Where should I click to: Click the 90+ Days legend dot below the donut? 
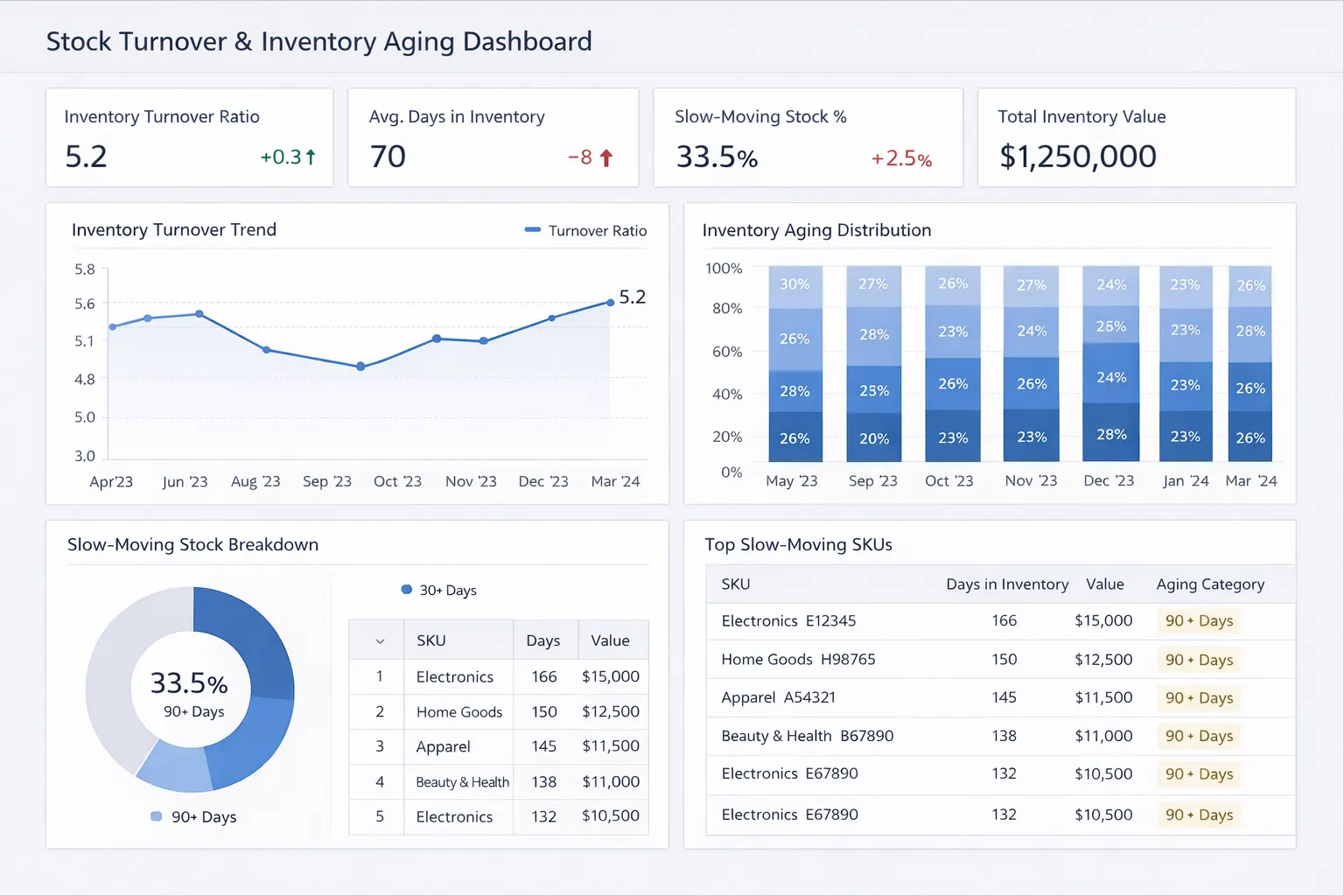point(157,816)
